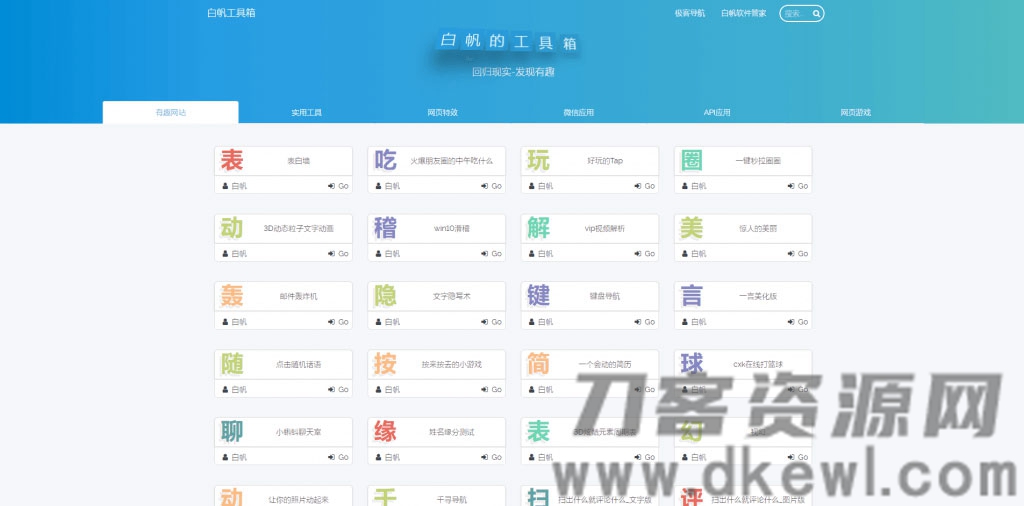This screenshot has height=506, width=1024.
Task: Switch to the 实用工具 tab
Action: (307, 113)
